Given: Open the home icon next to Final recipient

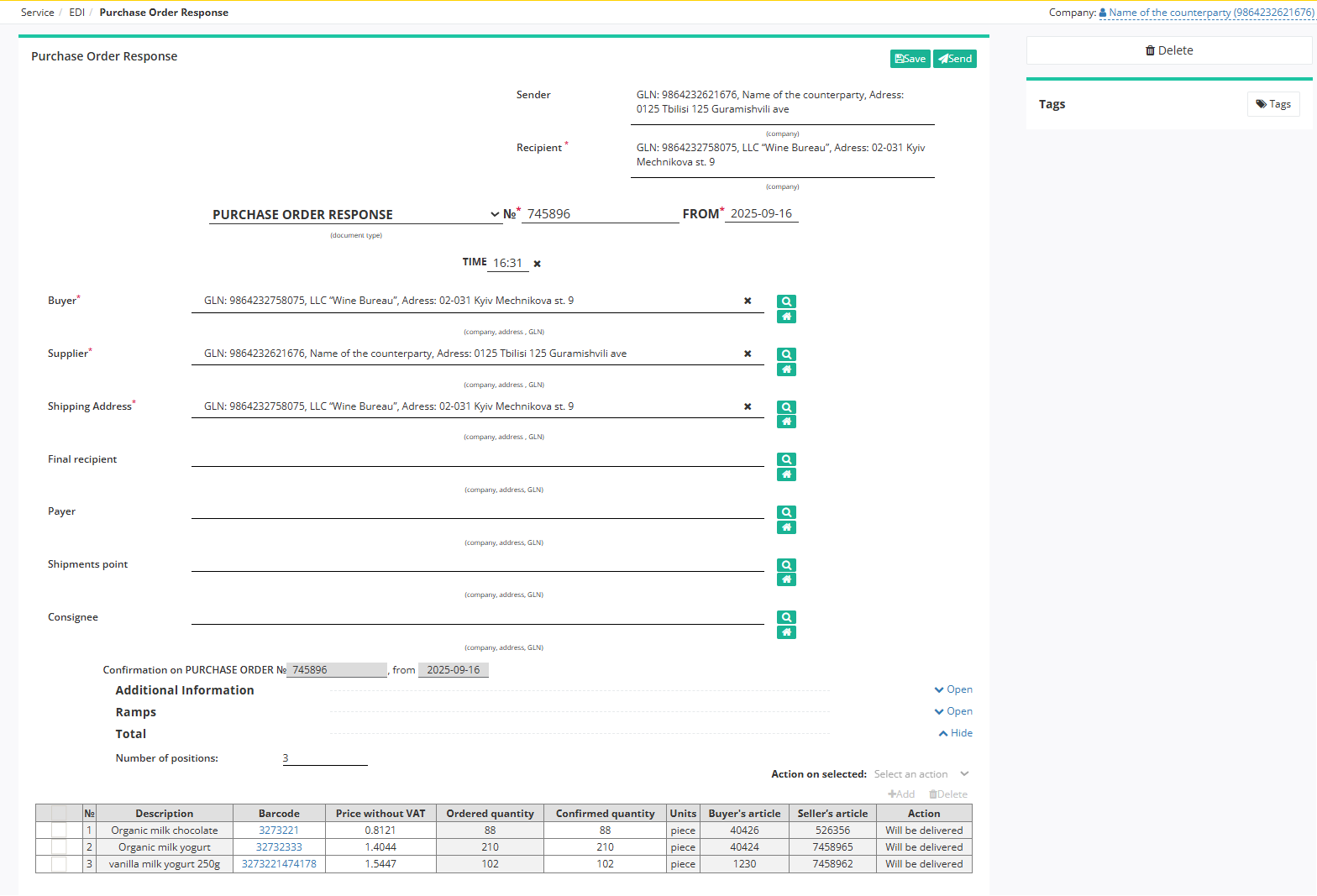Looking at the screenshot, I should pyautogui.click(x=786, y=474).
